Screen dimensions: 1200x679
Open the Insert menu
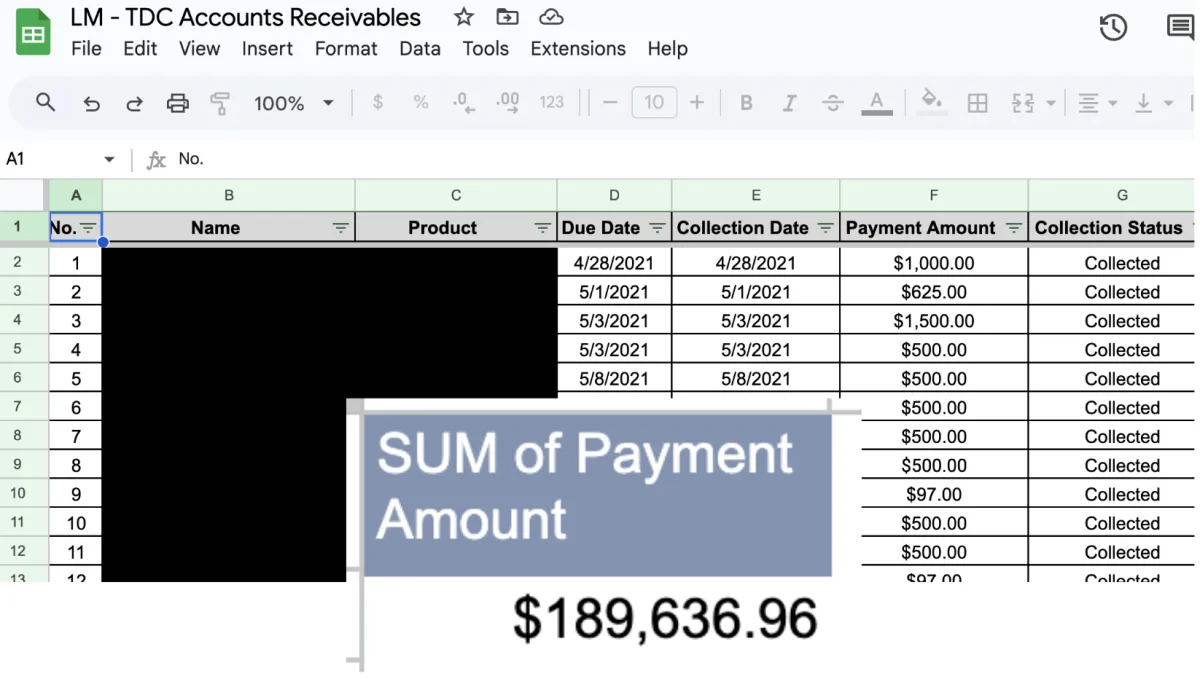tap(267, 48)
